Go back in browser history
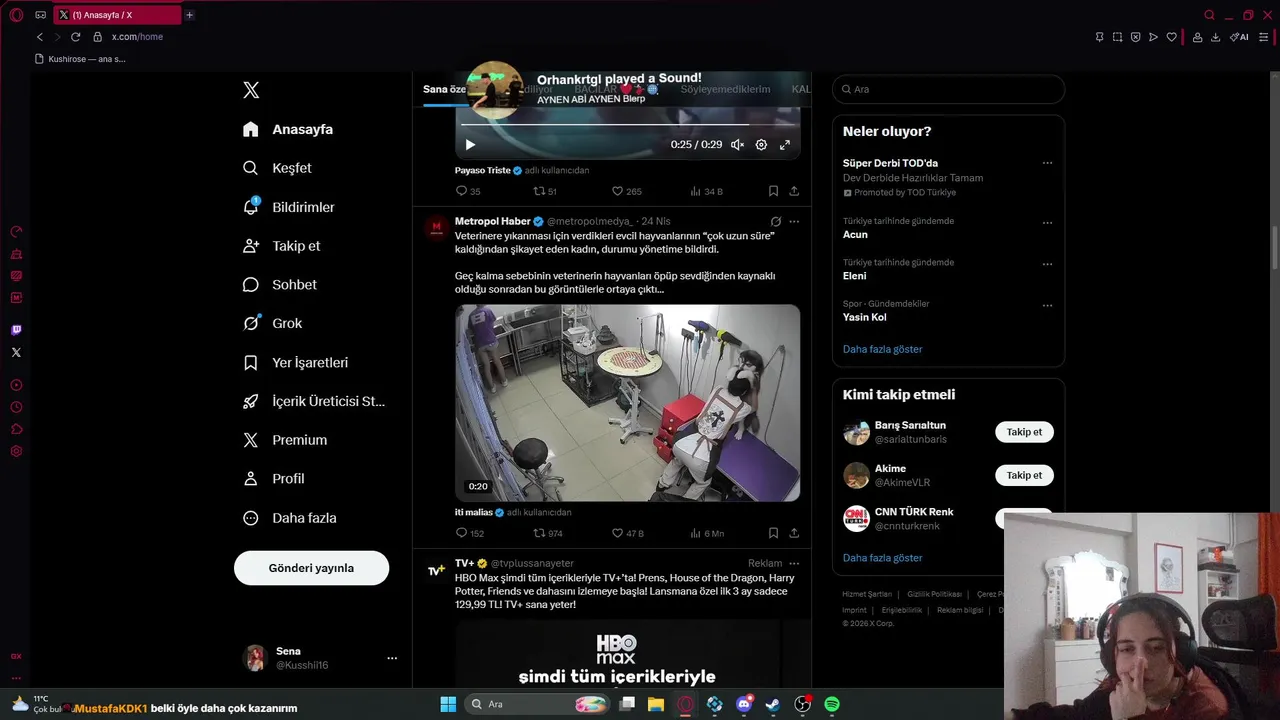The height and width of the screenshot is (720, 1280). 40,37
